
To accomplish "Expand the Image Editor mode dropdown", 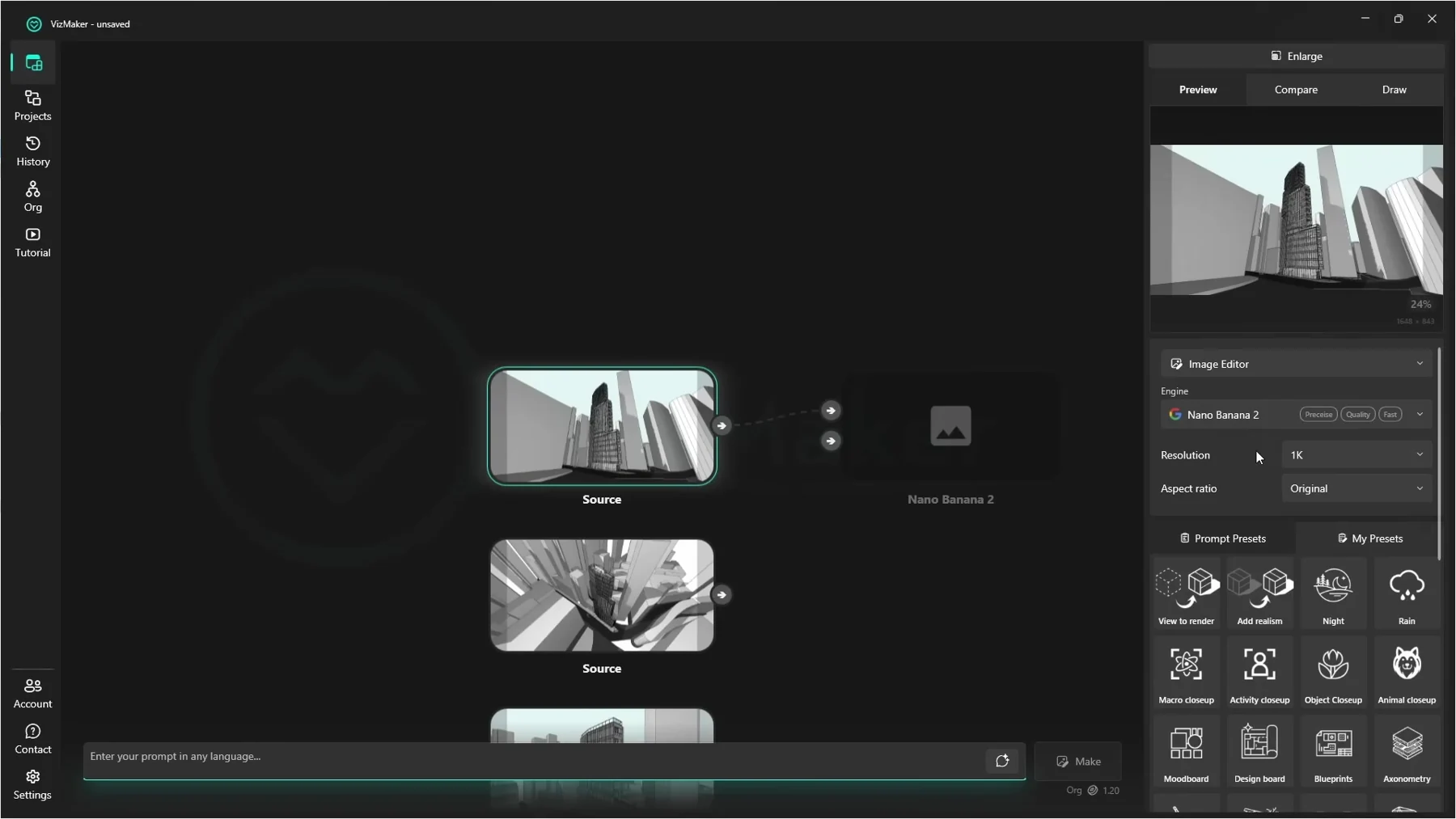I will coord(1297,364).
